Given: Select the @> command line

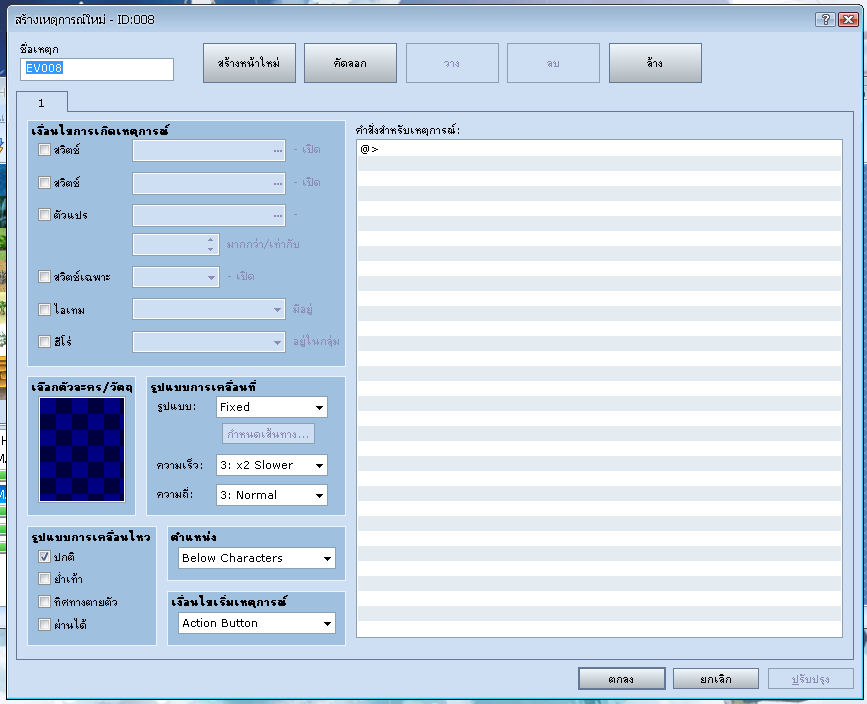Looking at the screenshot, I should (599, 149).
